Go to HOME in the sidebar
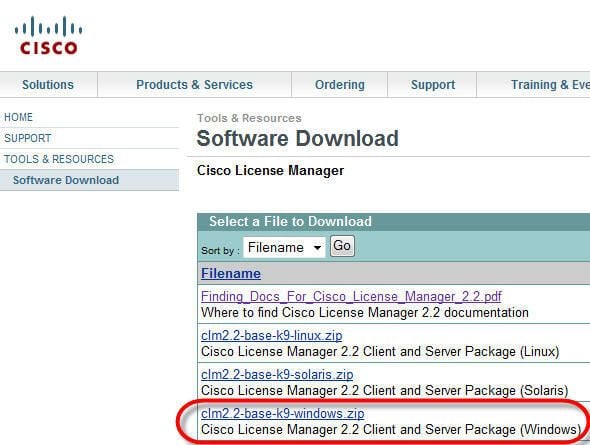 [x=18, y=117]
